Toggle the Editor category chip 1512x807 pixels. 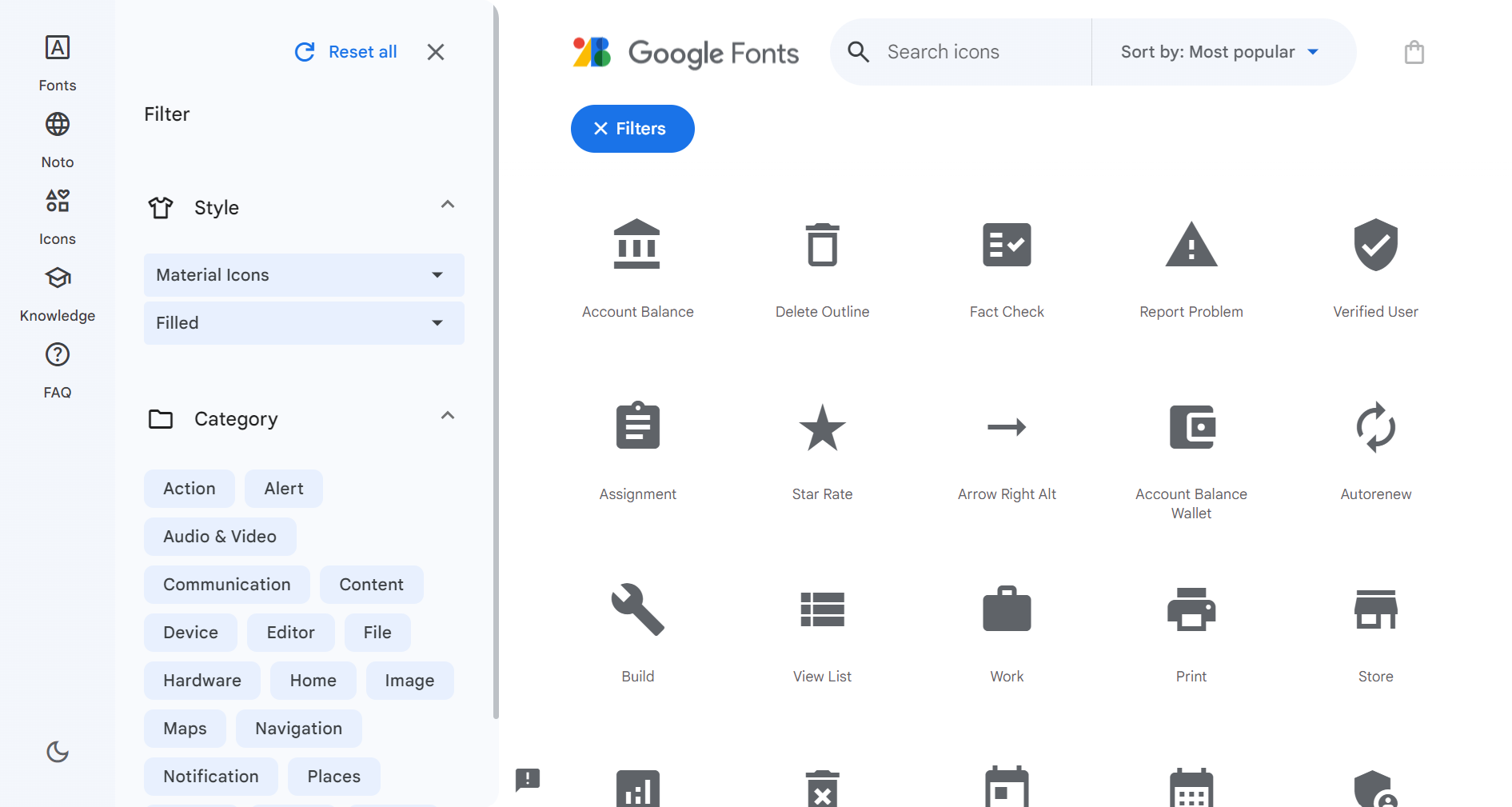[291, 633]
